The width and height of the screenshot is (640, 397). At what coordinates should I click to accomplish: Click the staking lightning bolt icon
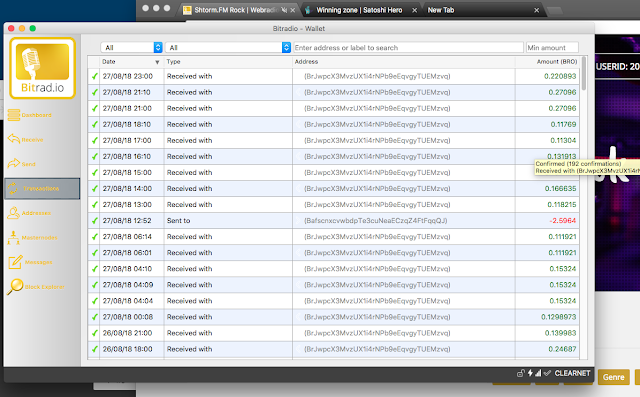point(530,373)
